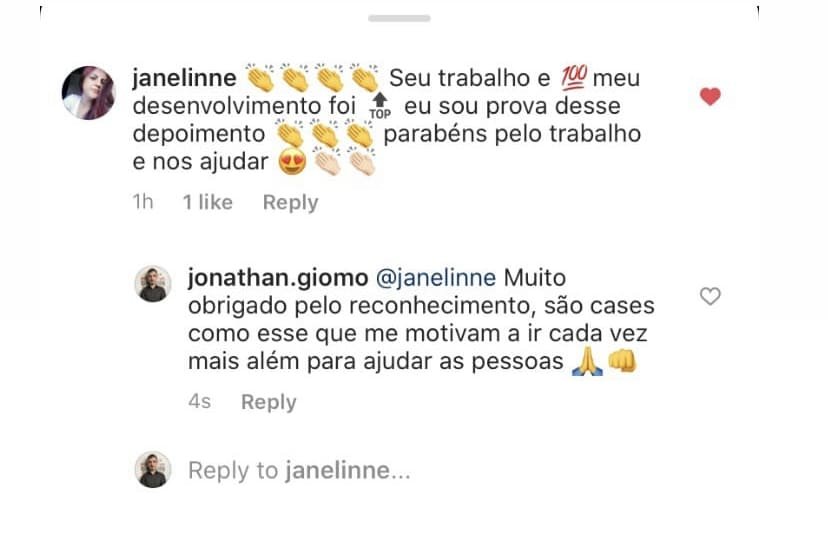Focus the "Reply to janelinne..." text field
The width and height of the screenshot is (828, 542).
coord(300,470)
